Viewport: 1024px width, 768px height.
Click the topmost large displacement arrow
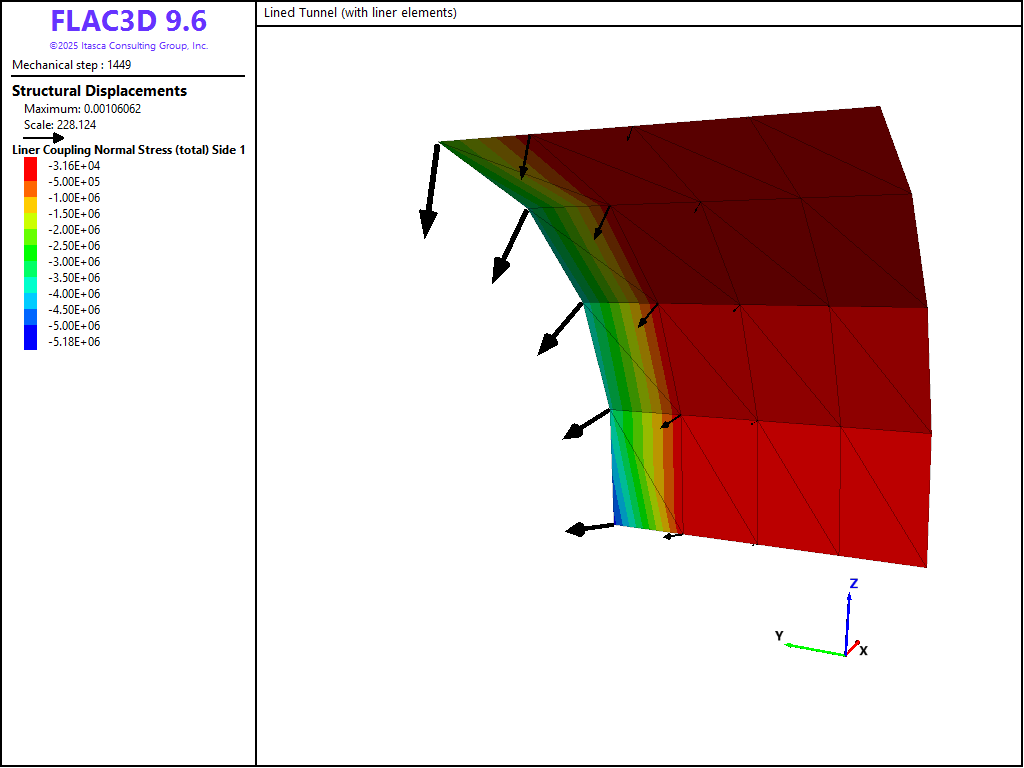[432, 190]
